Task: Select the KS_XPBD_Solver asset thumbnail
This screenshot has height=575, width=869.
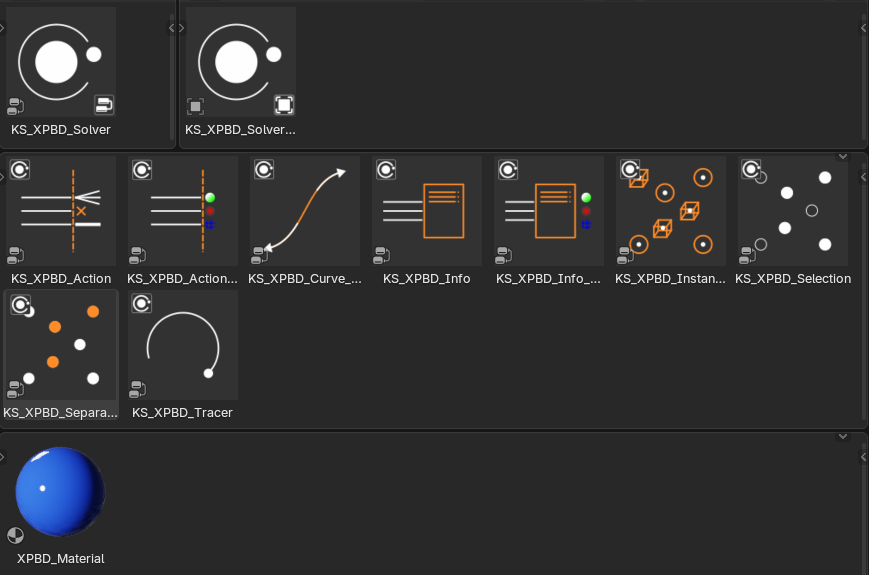Action: click(61, 62)
